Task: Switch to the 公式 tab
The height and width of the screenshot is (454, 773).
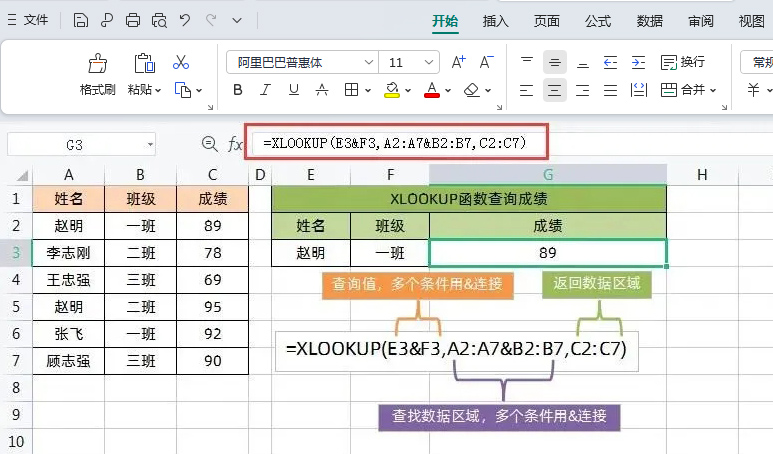Action: pyautogui.click(x=598, y=21)
